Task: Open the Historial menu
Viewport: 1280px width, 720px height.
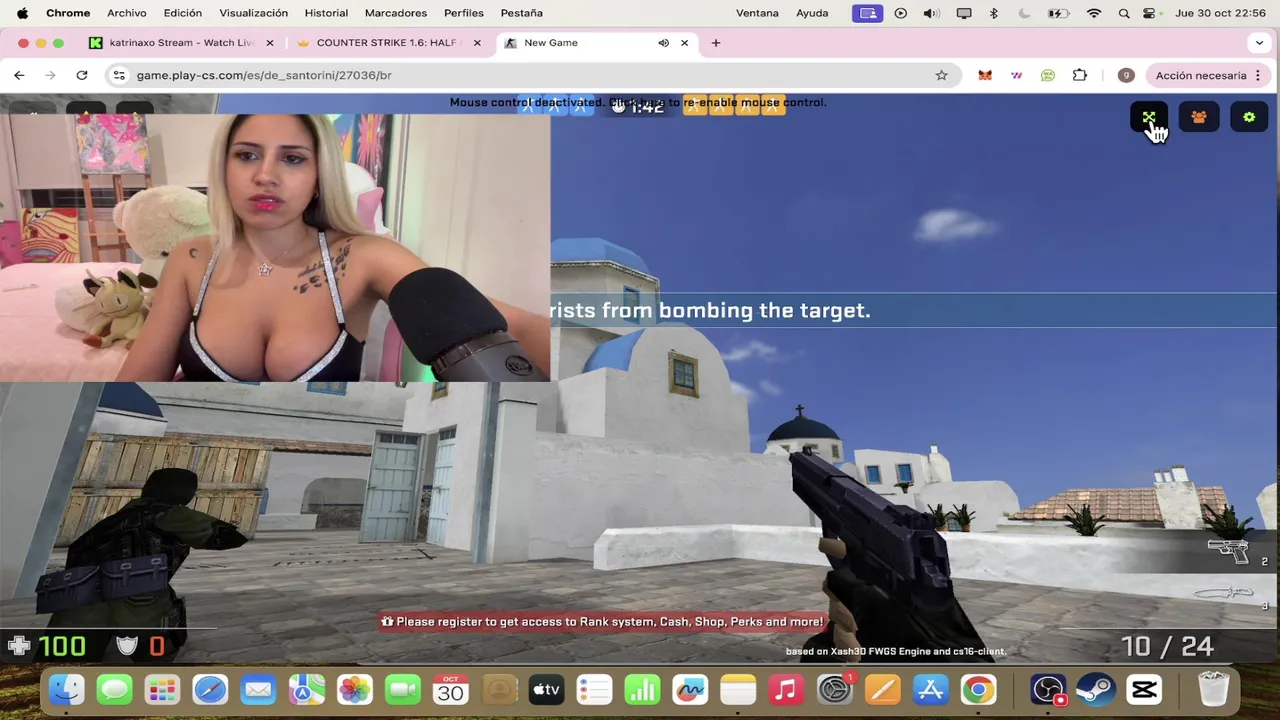Action: (x=326, y=13)
